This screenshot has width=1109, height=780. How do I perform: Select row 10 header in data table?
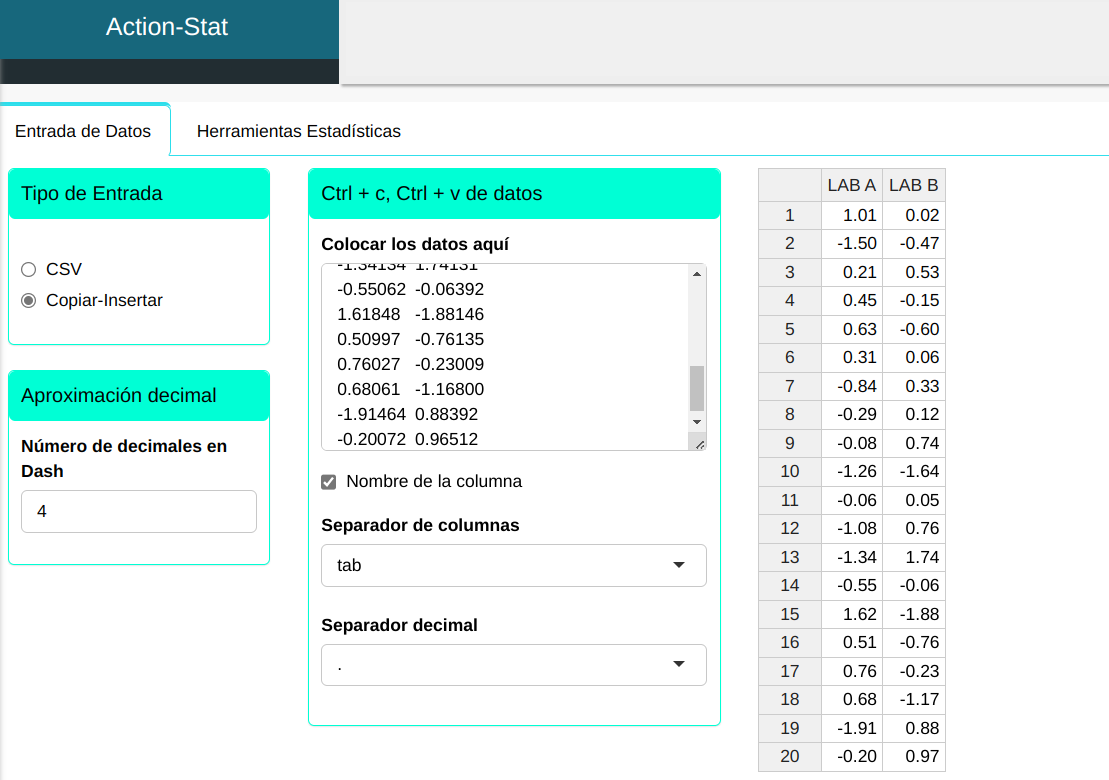pos(789,471)
